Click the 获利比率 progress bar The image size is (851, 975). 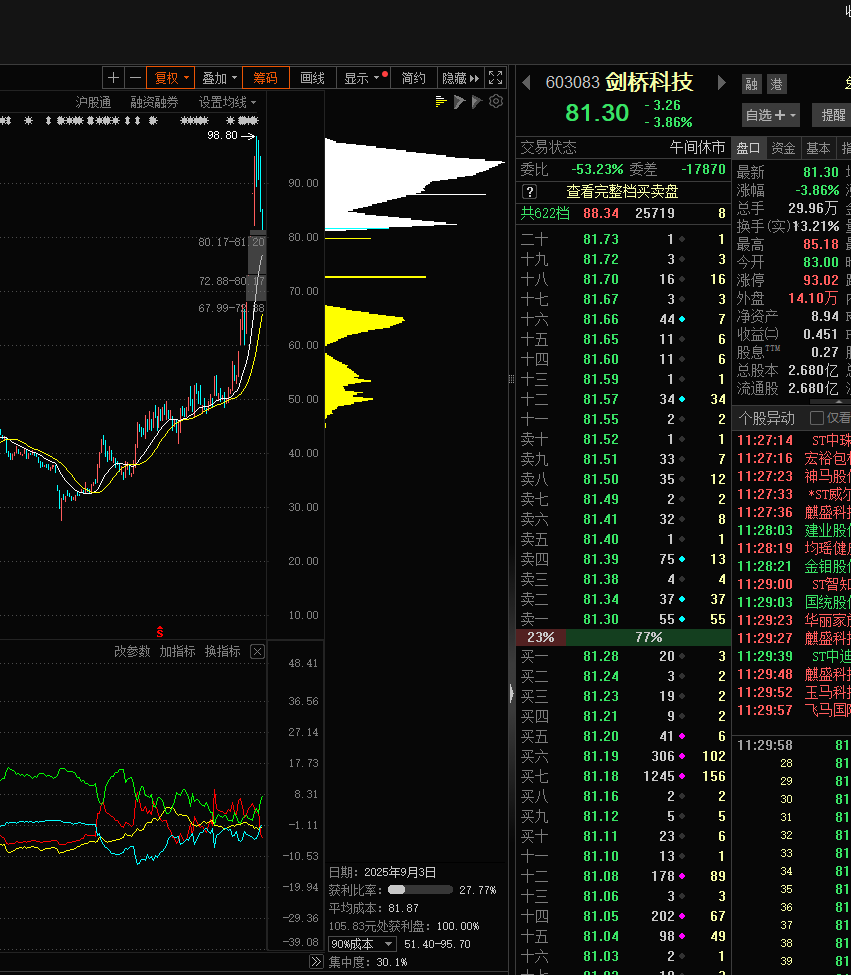[x=420, y=890]
